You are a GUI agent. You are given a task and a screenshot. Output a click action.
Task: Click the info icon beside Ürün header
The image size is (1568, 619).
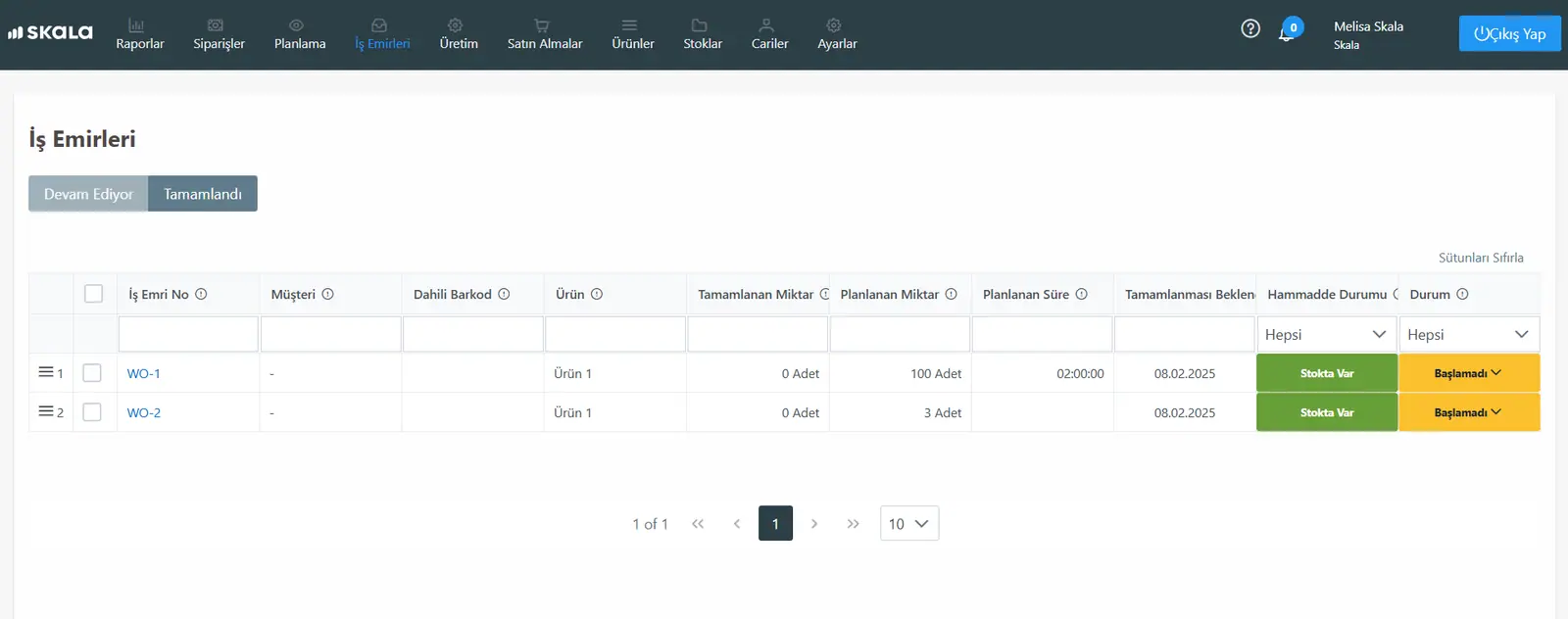coord(597,294)
